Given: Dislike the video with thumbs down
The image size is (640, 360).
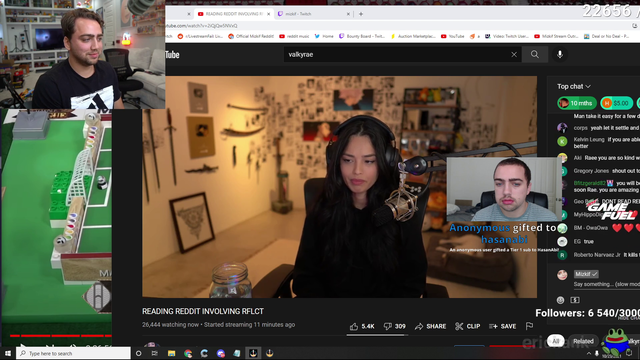Looking at the screenshot, I should point(394,326).
